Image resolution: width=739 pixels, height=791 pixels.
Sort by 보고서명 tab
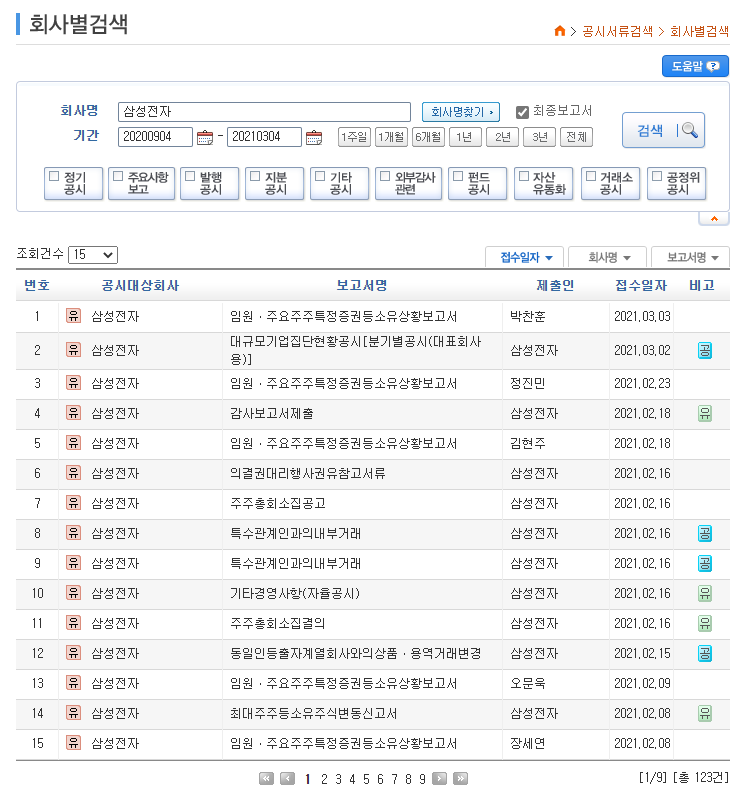pos(691,257)
